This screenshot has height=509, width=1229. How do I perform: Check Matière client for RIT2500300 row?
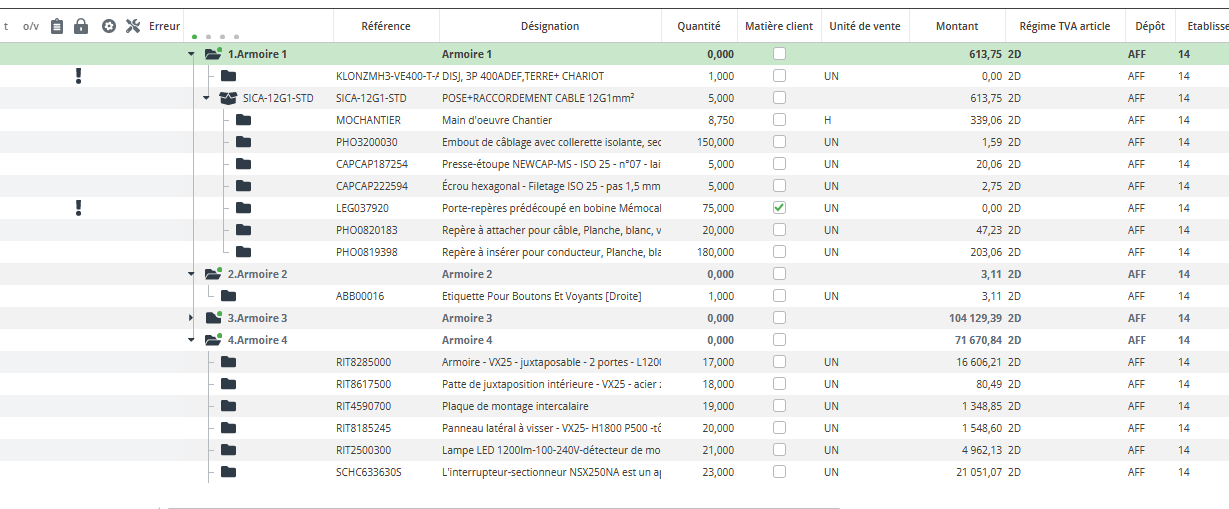click(x=779, y=449)
